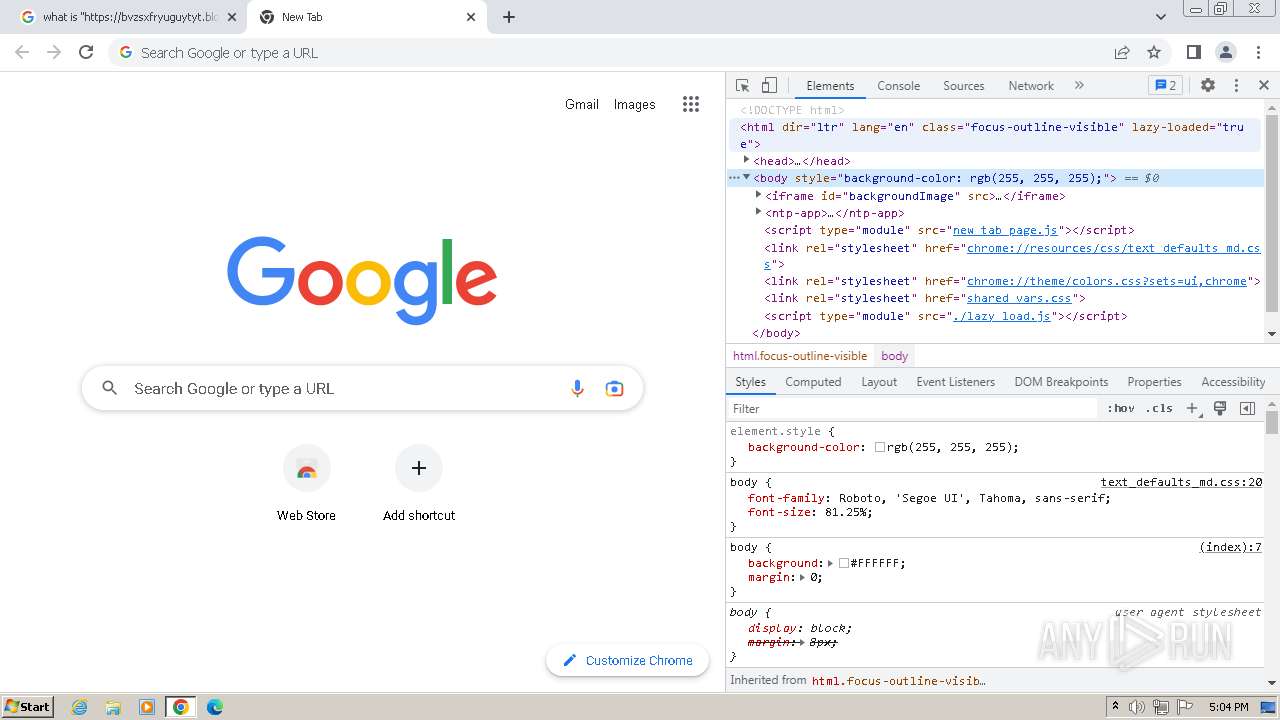Show more DevTools tabs chevron
Screen dimensions: 1280x720
coord(1079,86)
